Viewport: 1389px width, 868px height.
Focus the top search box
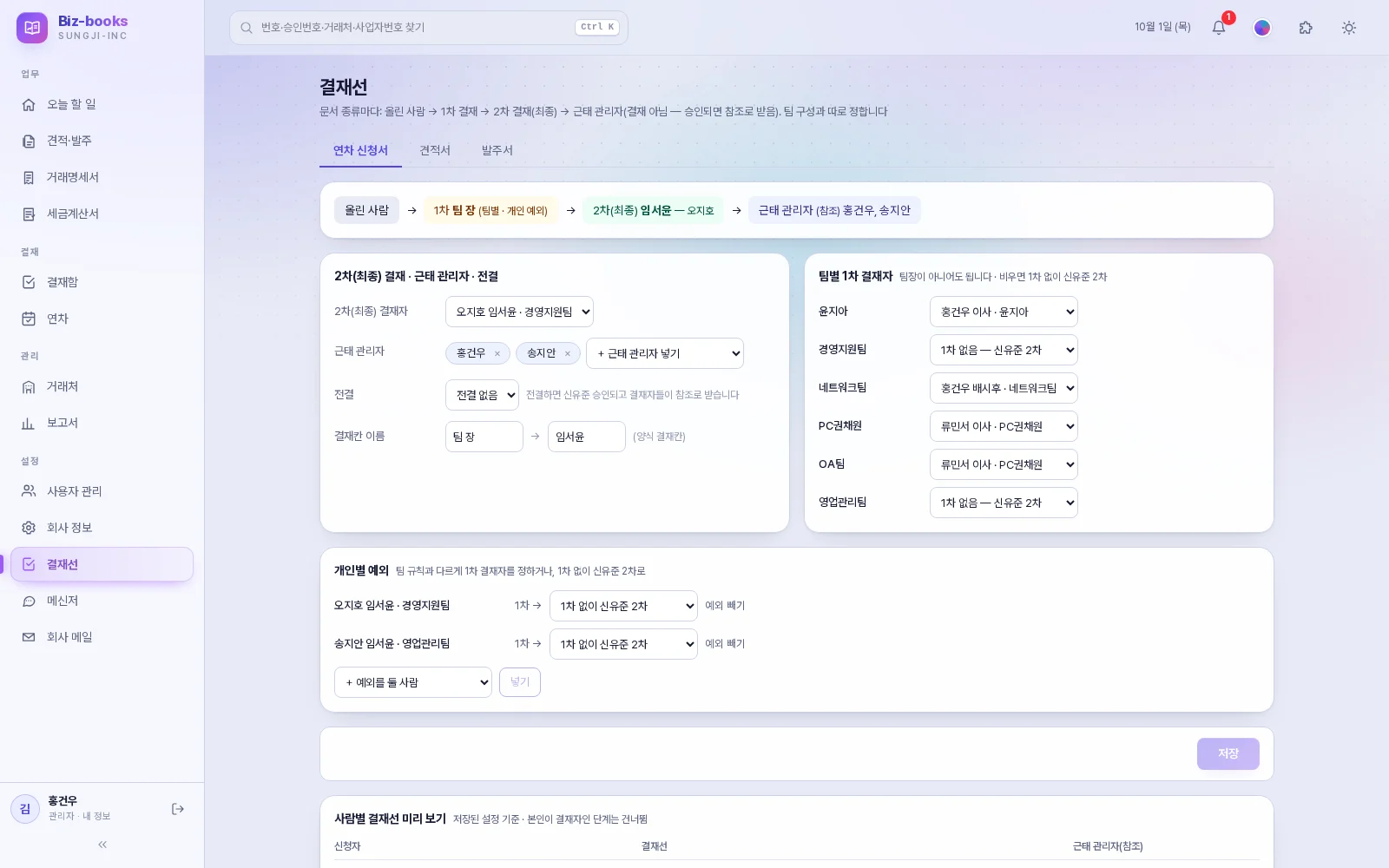pyautogui.click(x=429, y=28)
